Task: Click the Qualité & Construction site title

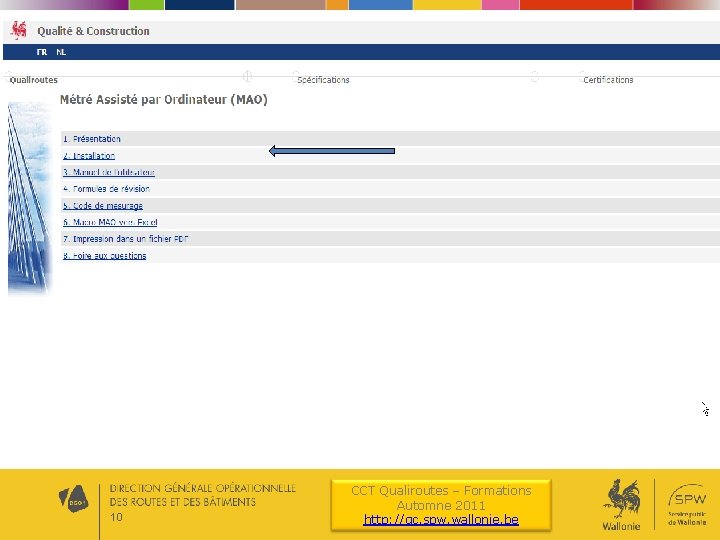Action: coord(93,31)
